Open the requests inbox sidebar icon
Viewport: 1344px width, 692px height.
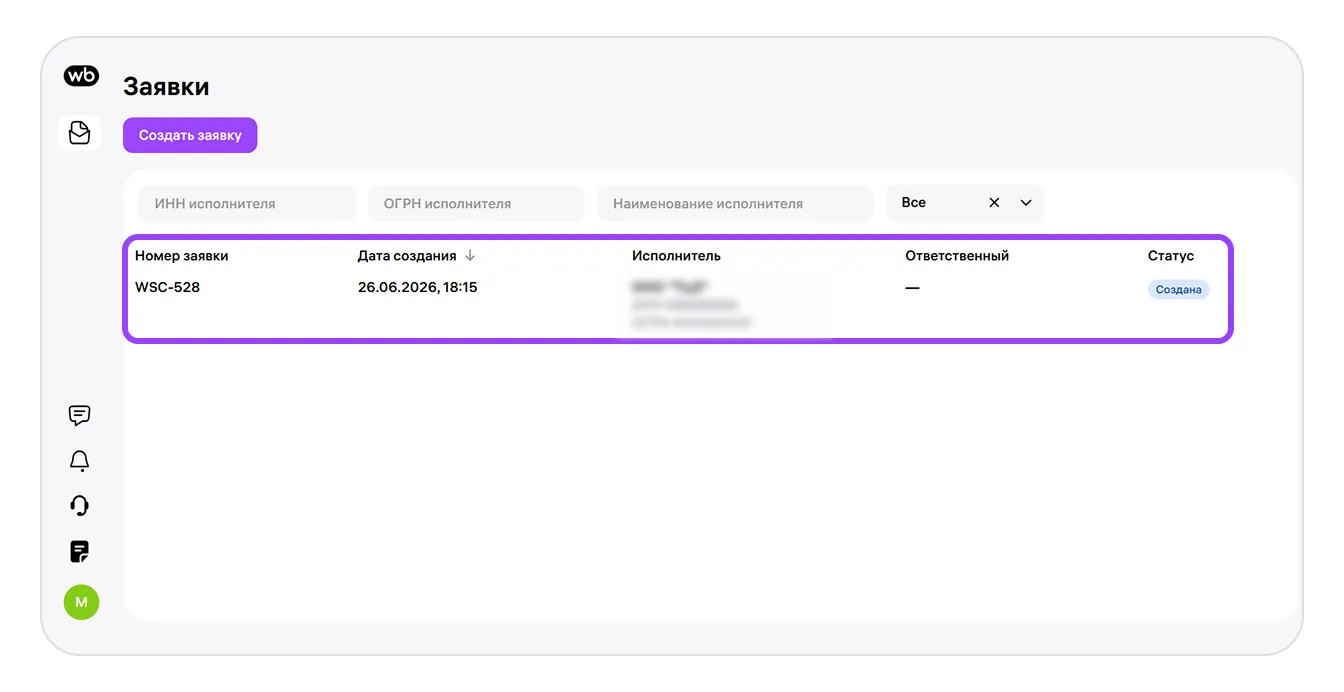[x=80, y=132]
